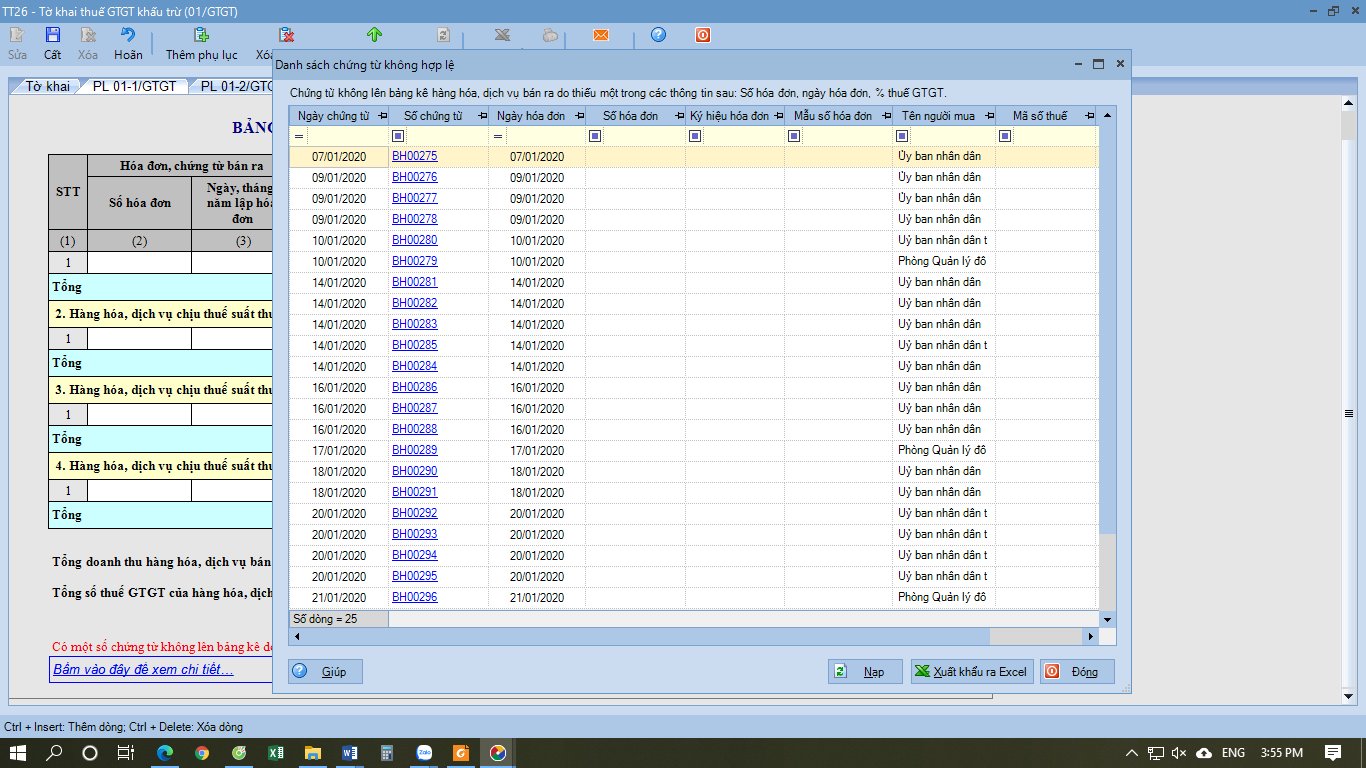This screenshot has height=768, width=1366.
Task: Open filter operator for Số hóa đơn
Action: [x=594, y=136]
